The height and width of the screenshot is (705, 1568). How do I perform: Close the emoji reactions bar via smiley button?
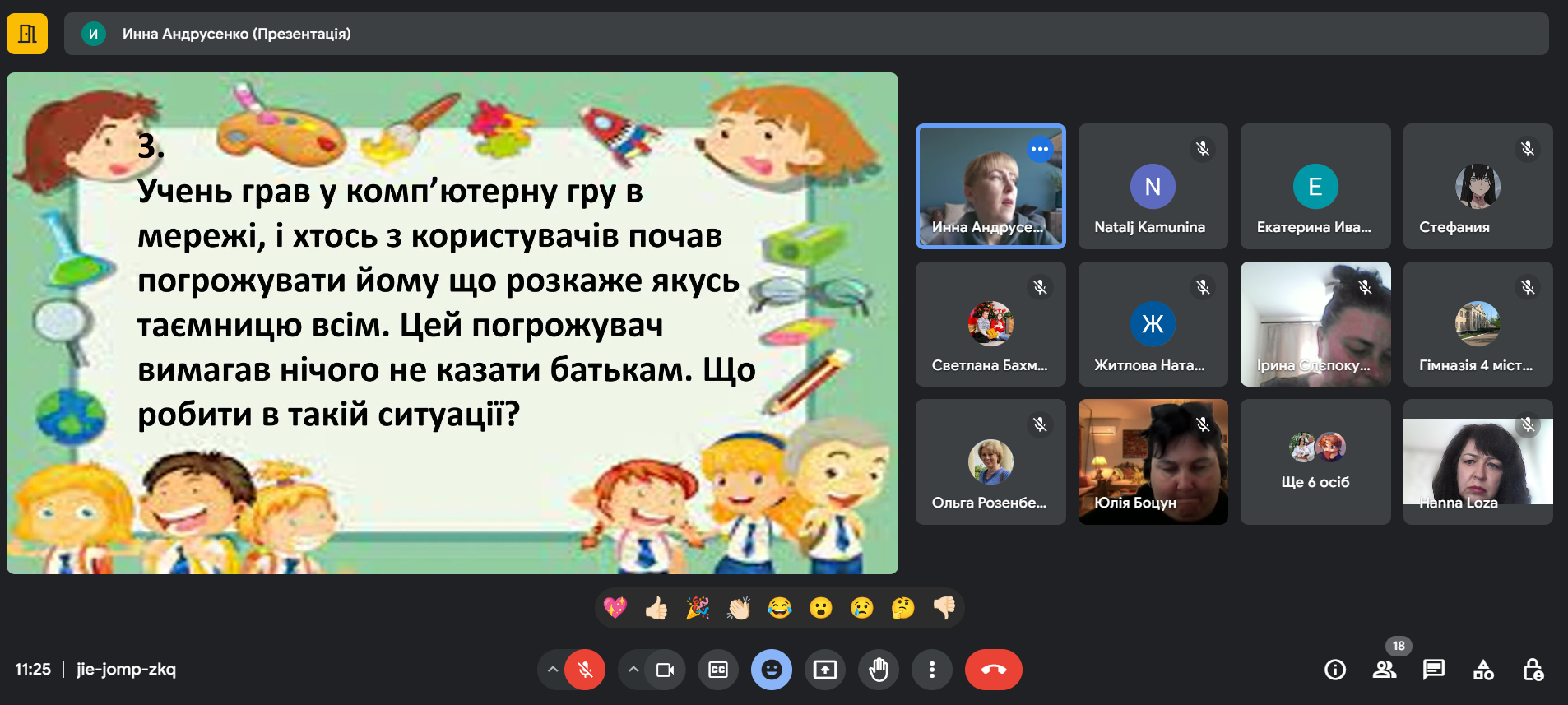[772, 670]
